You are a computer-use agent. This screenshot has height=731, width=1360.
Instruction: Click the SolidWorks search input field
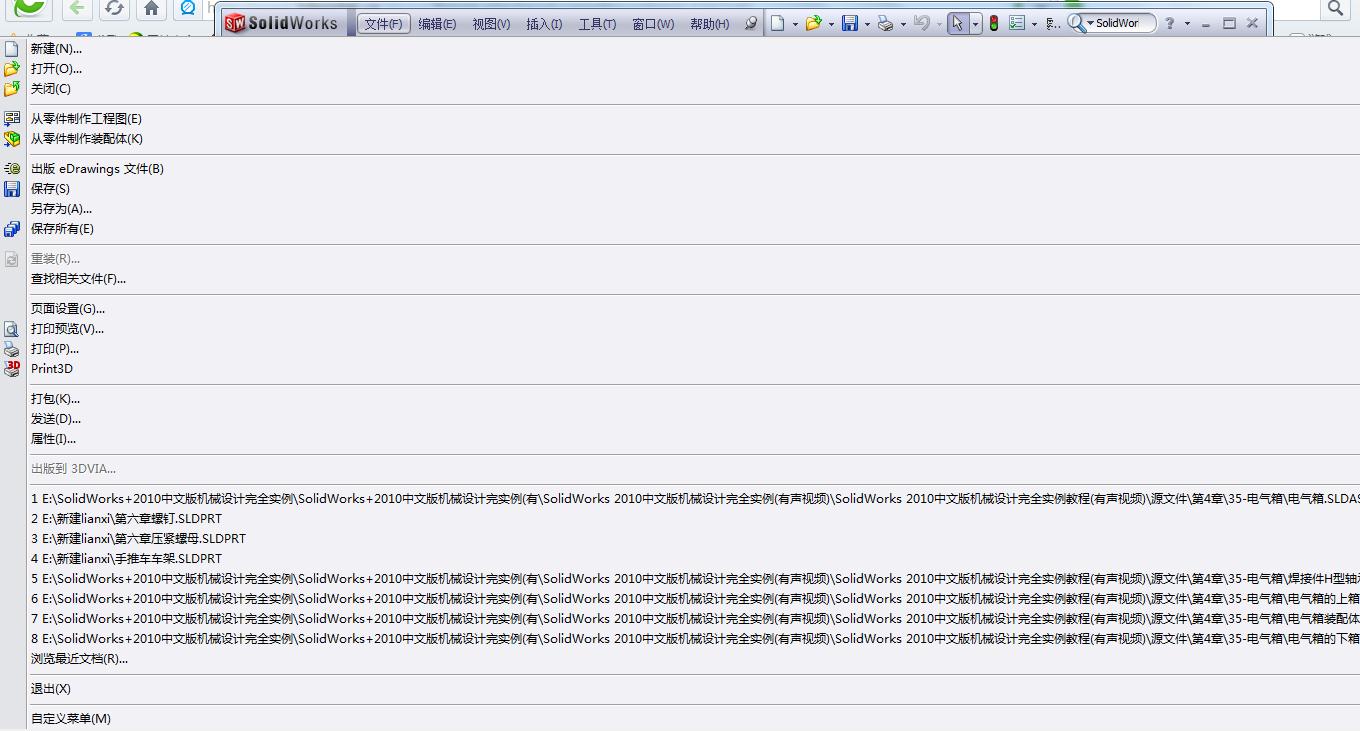[x=1124, y=23]
